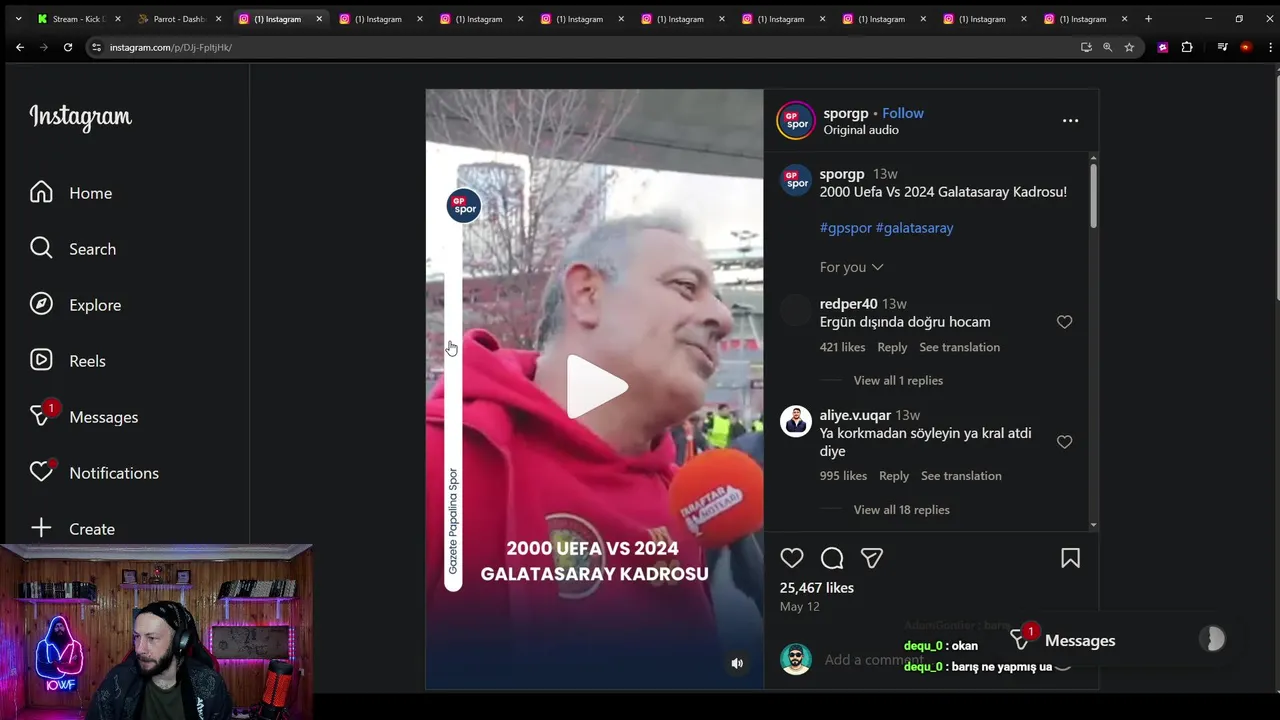Viewport: 1280px width, 720px height.
Task: Like the post with heart icon
Action: coord(792,558)
